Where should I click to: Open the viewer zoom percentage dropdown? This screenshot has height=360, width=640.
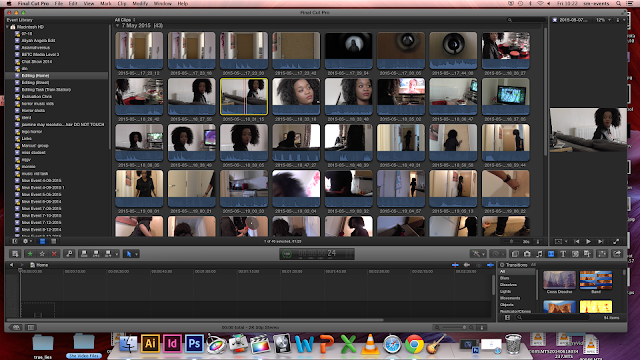tap(603, 20)
